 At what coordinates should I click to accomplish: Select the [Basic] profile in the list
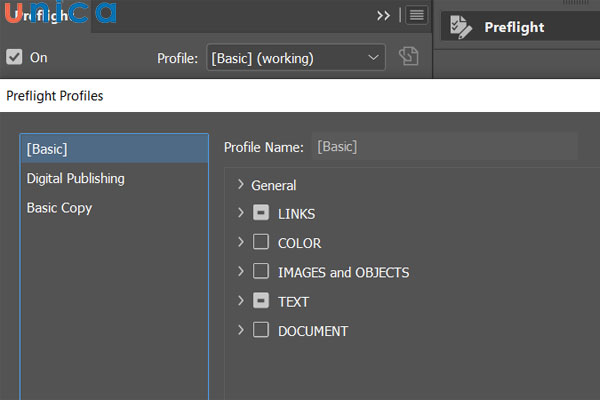[47, 149]
